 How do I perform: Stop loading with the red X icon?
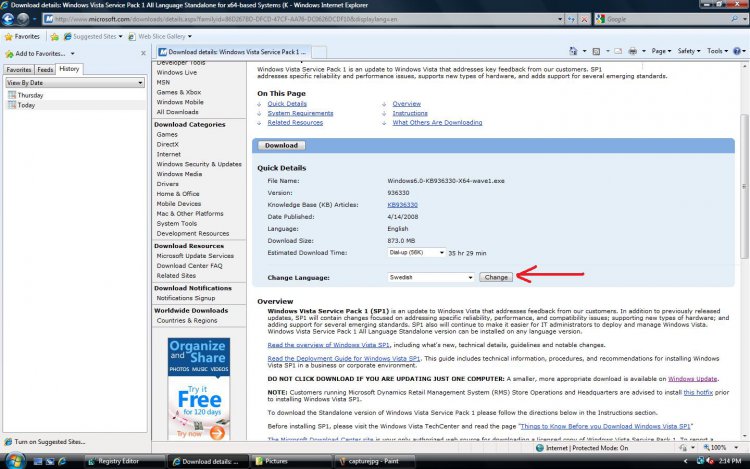[584, 19]
